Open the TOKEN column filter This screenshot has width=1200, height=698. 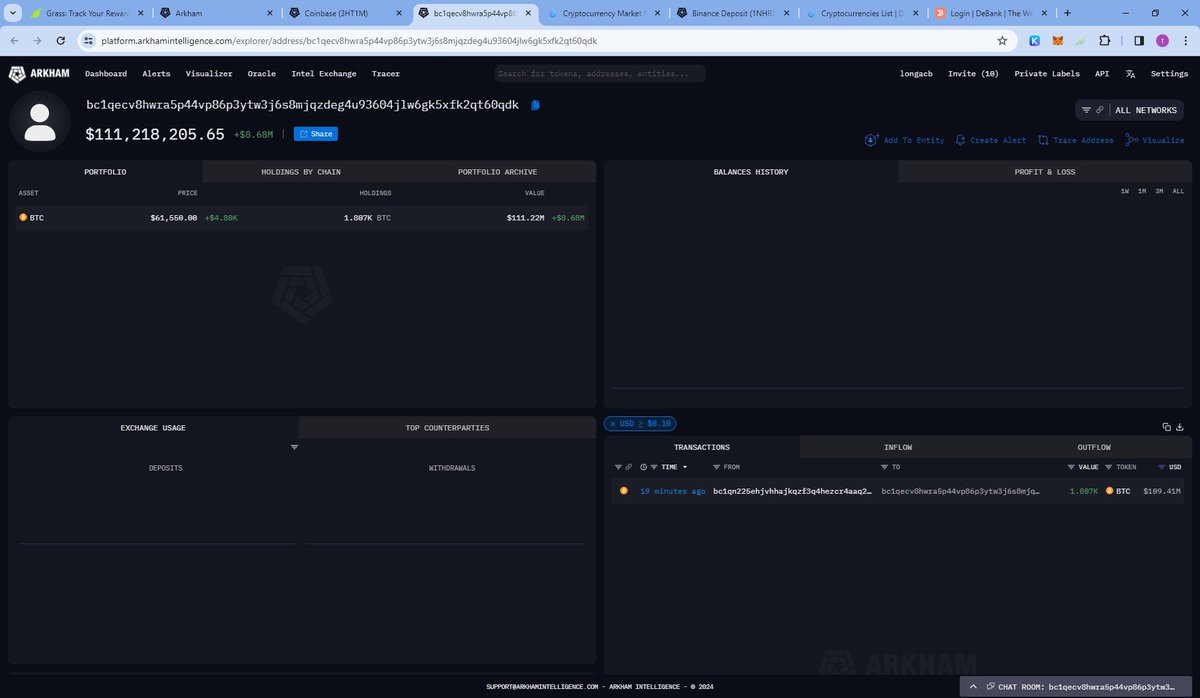(1109, 467)
